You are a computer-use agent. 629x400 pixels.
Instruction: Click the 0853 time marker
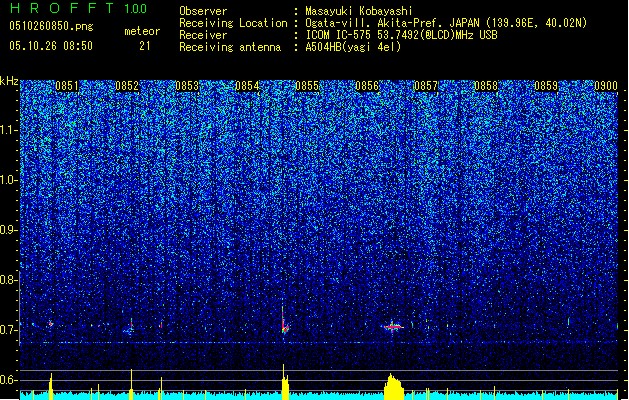click(187, 86)
